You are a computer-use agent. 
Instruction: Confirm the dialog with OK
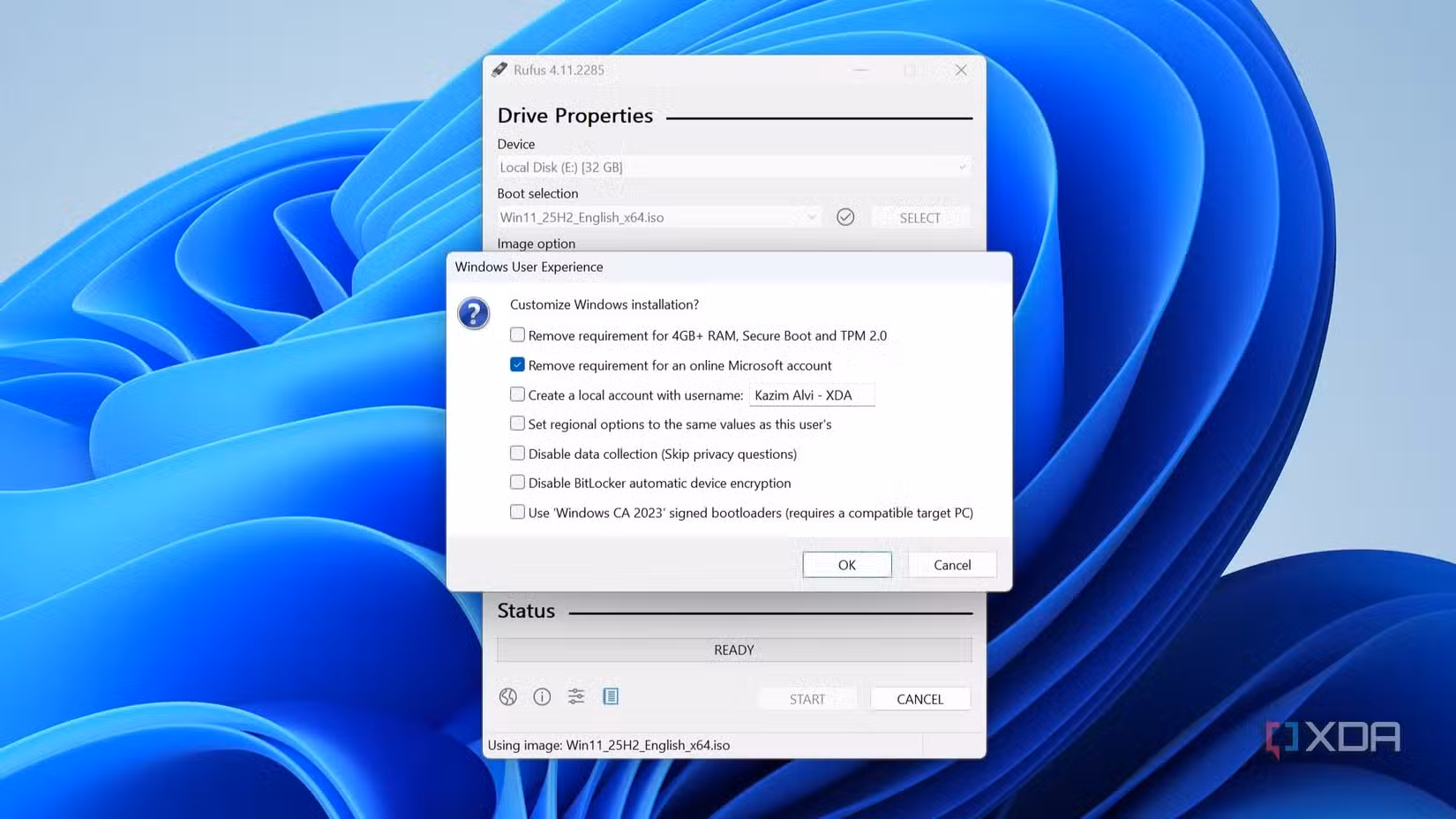[x=847, y=565]
